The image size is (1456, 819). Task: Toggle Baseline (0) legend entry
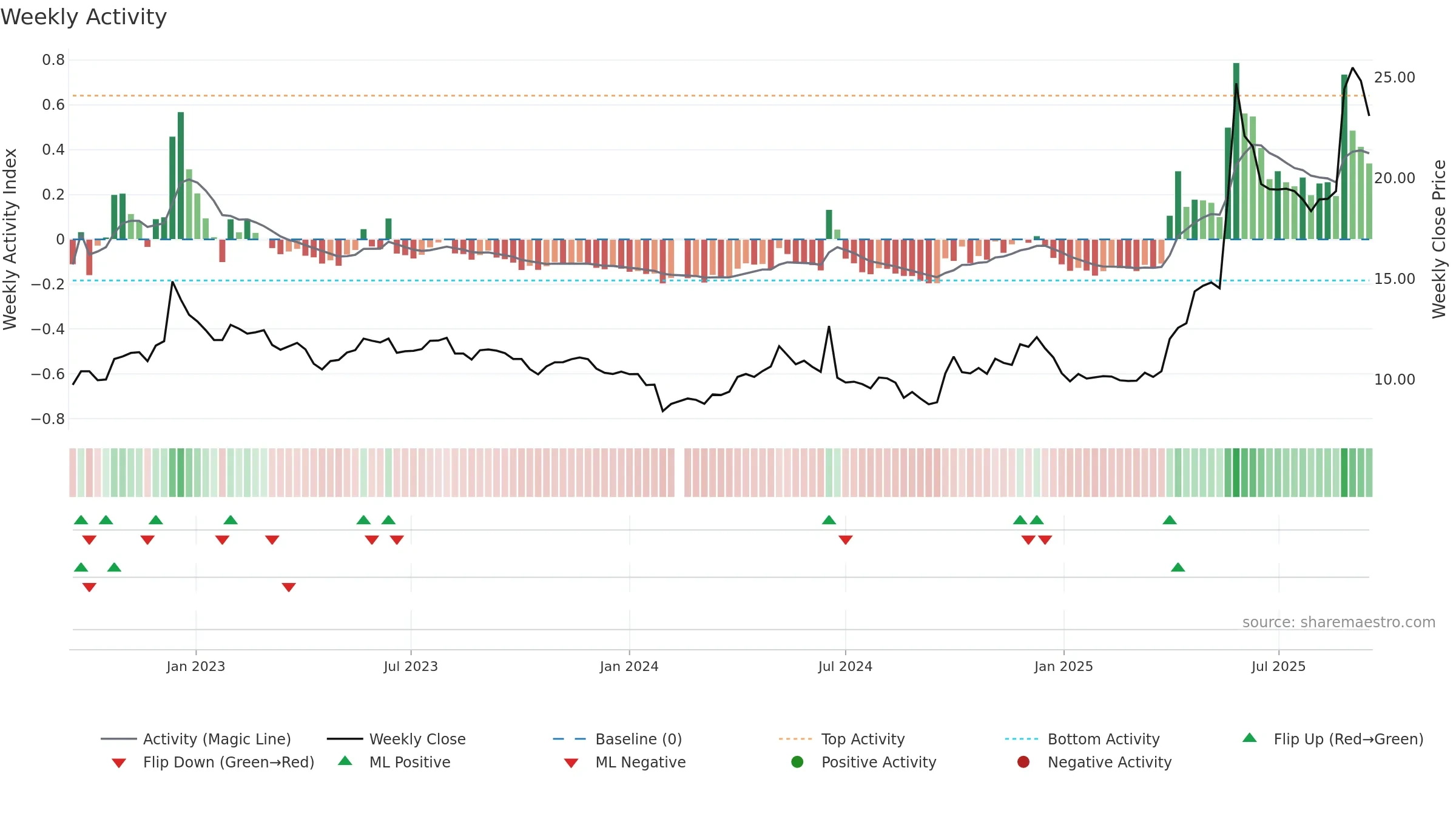click(618, 739)
